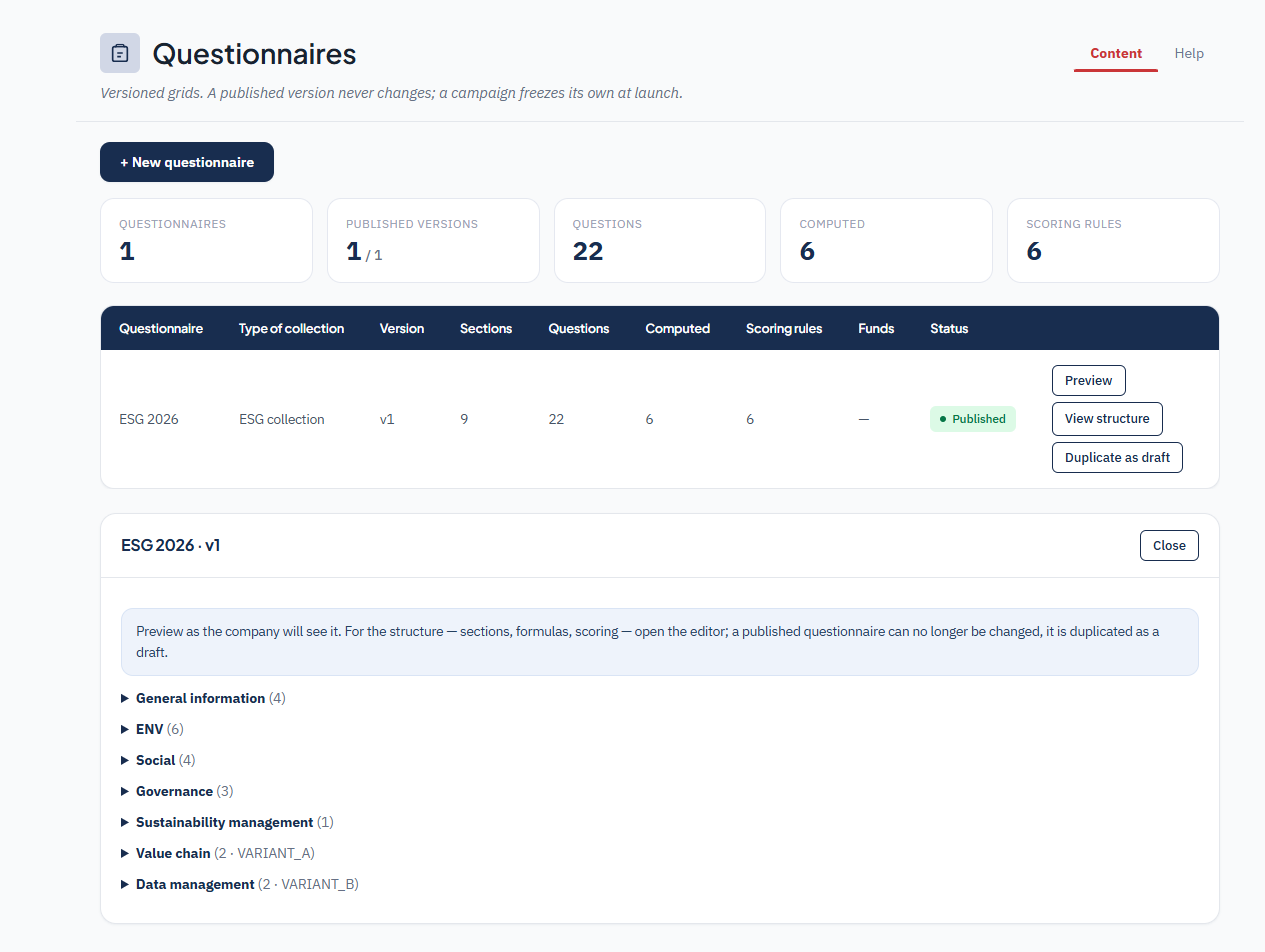Click the ESG collection cell
Viewport: 1265px width, 952px height.
282,419
